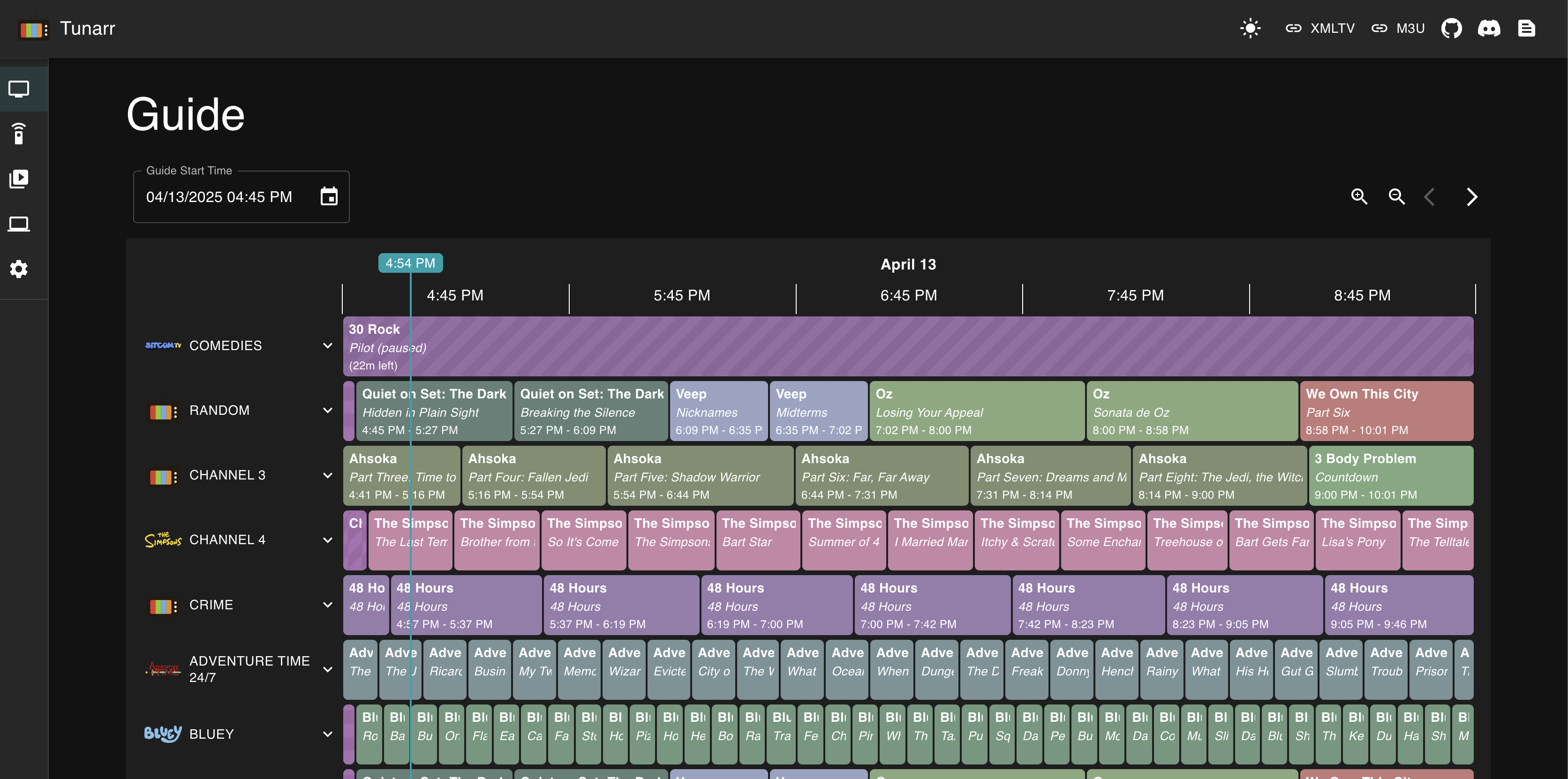Expand the BLUEY channel row
This screenshot has height=779, width=1568.
[x=328, y=734]
